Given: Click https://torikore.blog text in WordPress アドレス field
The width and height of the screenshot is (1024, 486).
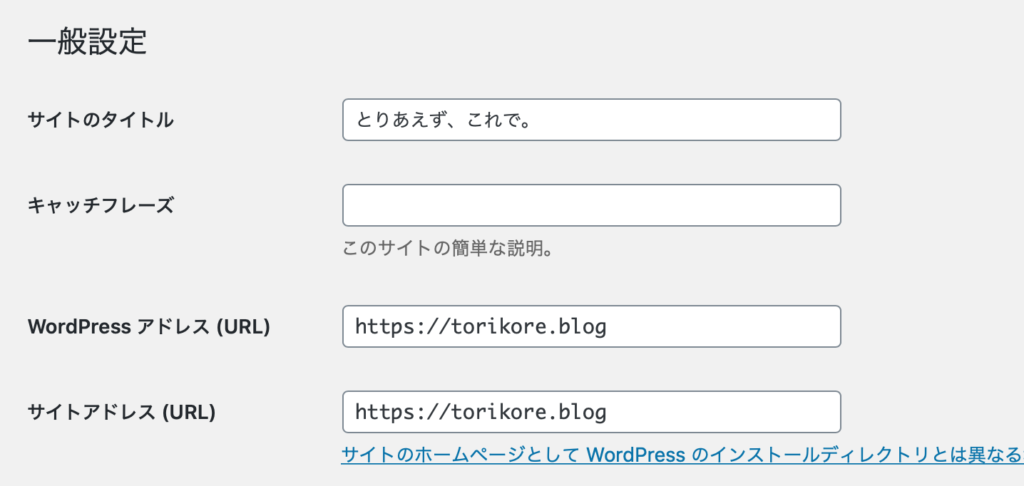Looking at the screenshot, I should [x=481, y=327].
